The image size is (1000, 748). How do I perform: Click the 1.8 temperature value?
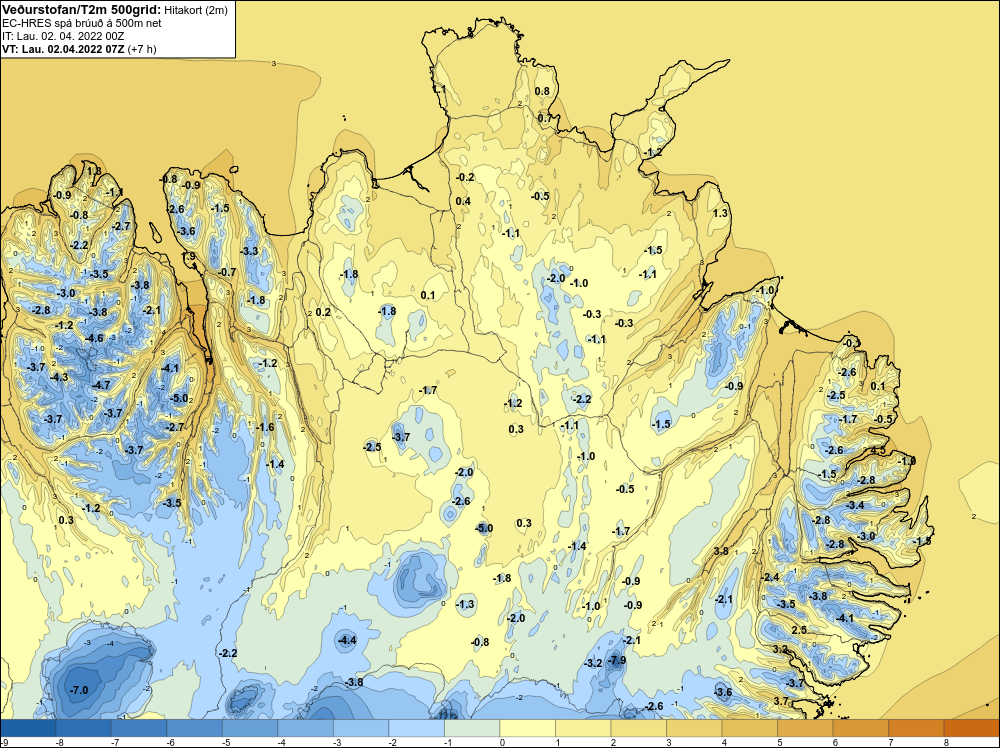(x=93, y=171)
